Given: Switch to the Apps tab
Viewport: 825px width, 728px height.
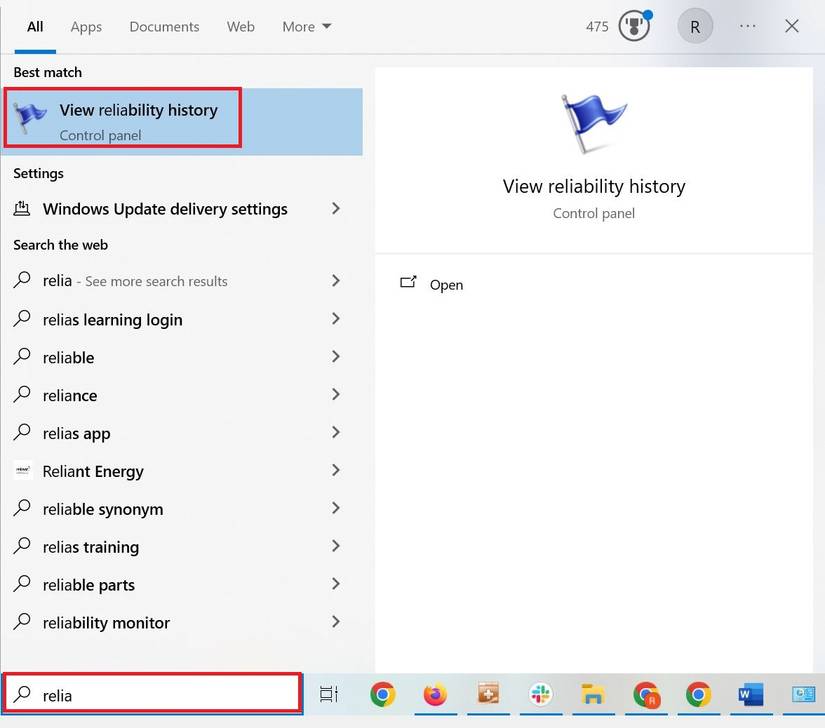Looking at the screenshot, I should (x=86, y=27).
